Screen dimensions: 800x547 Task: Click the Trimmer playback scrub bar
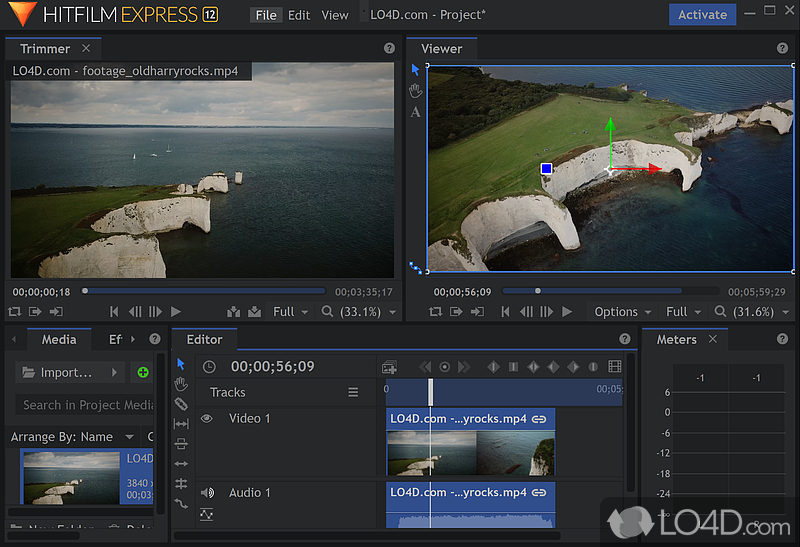pos(204,291)
